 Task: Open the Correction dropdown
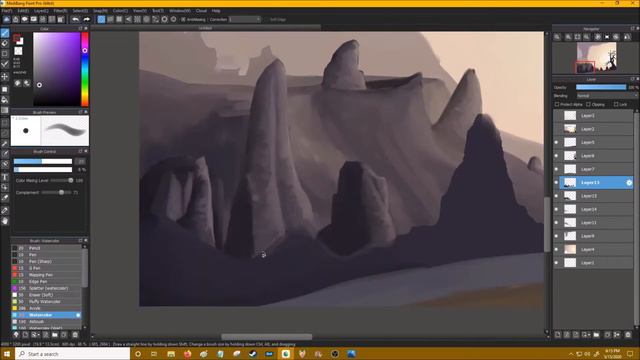coord(244,19)
